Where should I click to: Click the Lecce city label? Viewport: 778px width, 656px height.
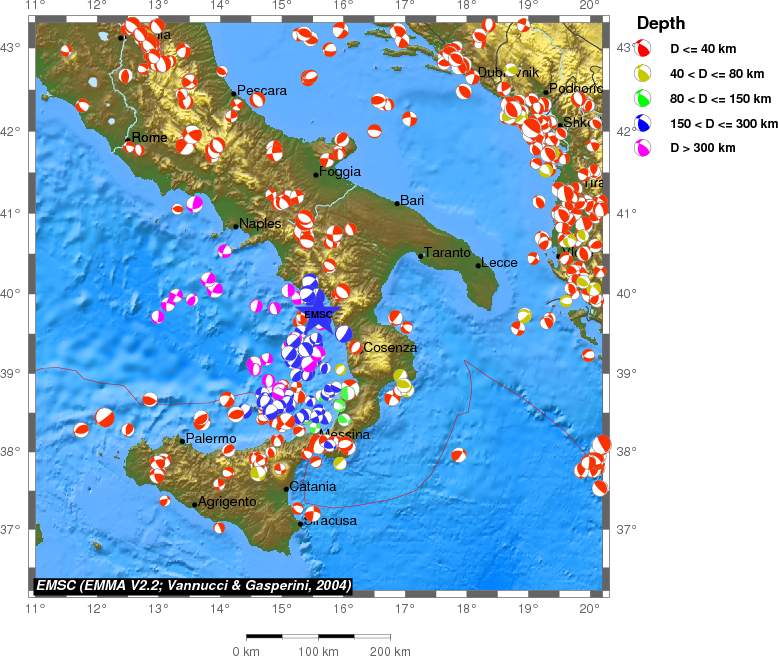500,263
